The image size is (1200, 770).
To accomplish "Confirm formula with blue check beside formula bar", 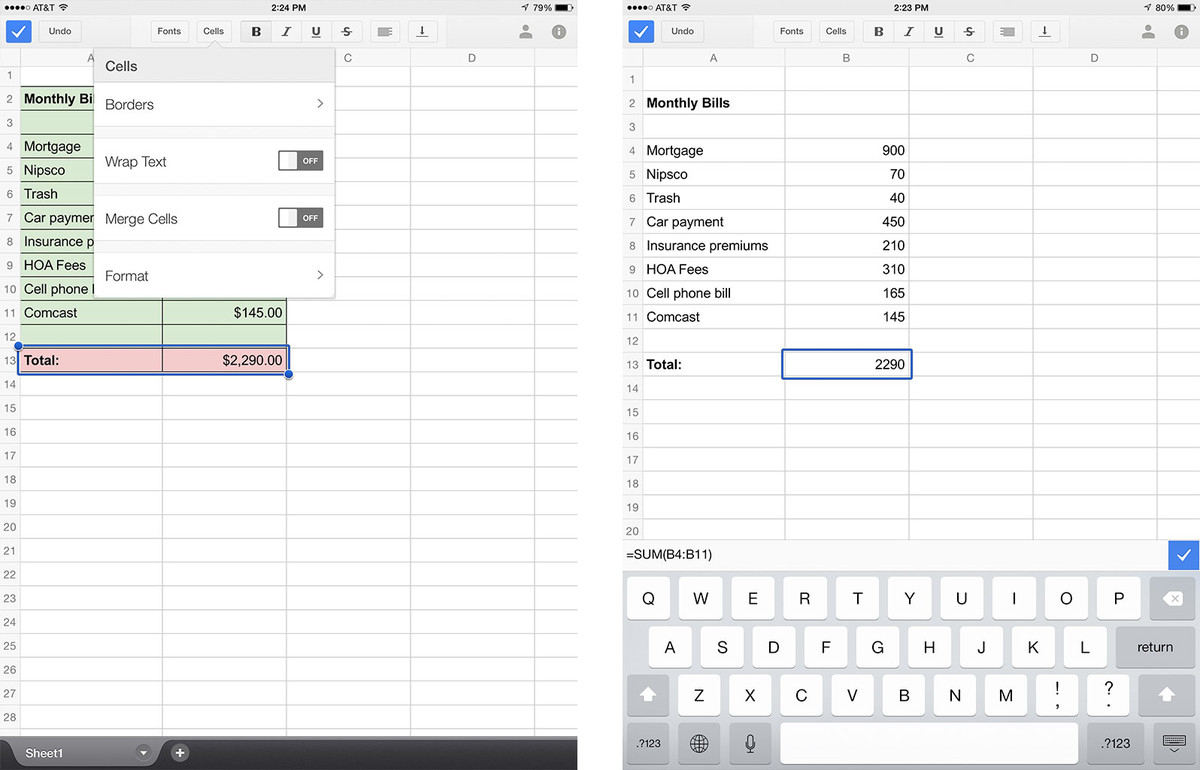I will click(1184, 554).
